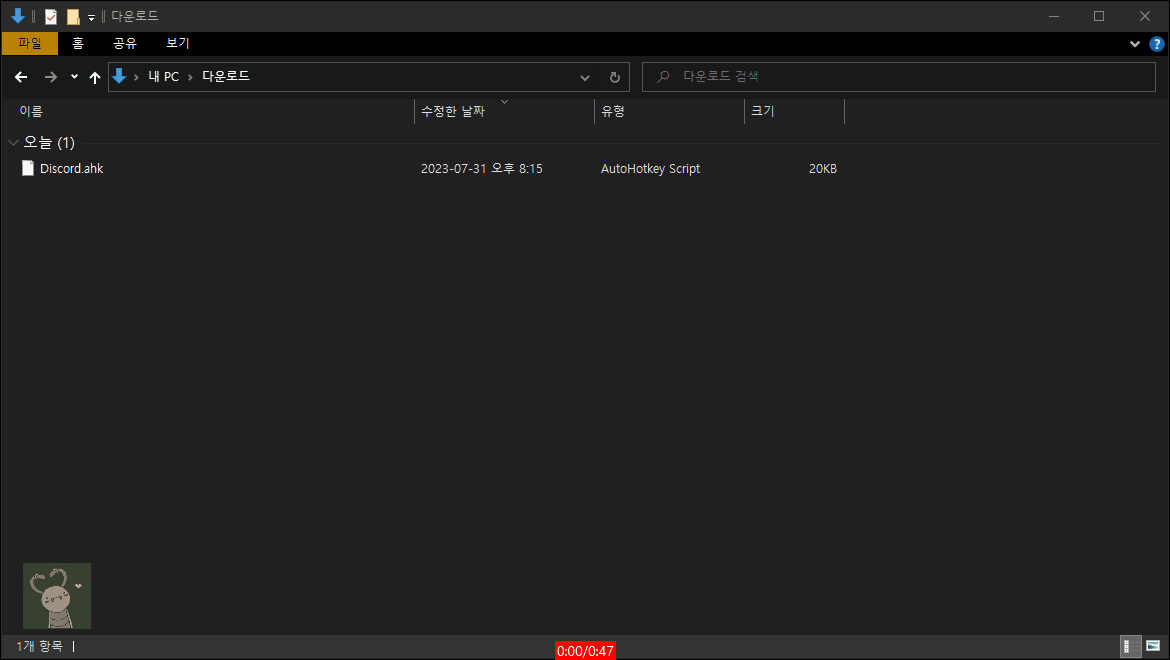
Task: Switch to the 홈 ribbon tab
Action: point(78,43)
